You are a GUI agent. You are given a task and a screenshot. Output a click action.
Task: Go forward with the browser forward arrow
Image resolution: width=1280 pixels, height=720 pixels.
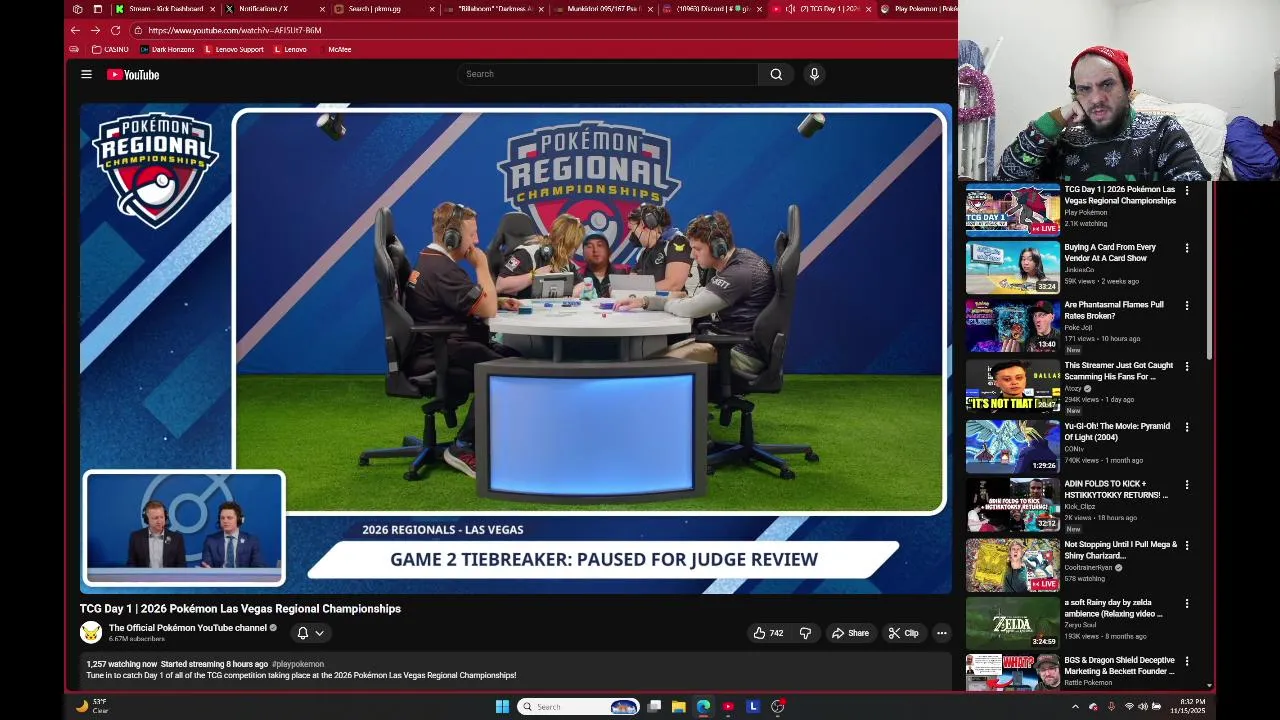(95, 30)
